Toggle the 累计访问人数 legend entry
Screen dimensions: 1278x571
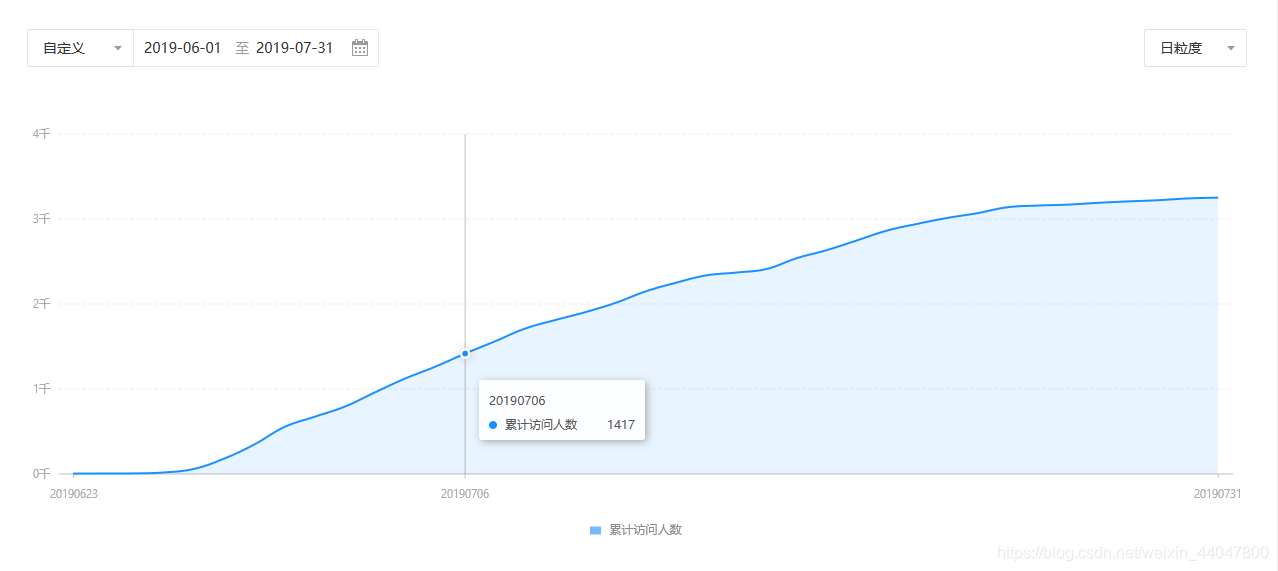(x=636, y=530)
